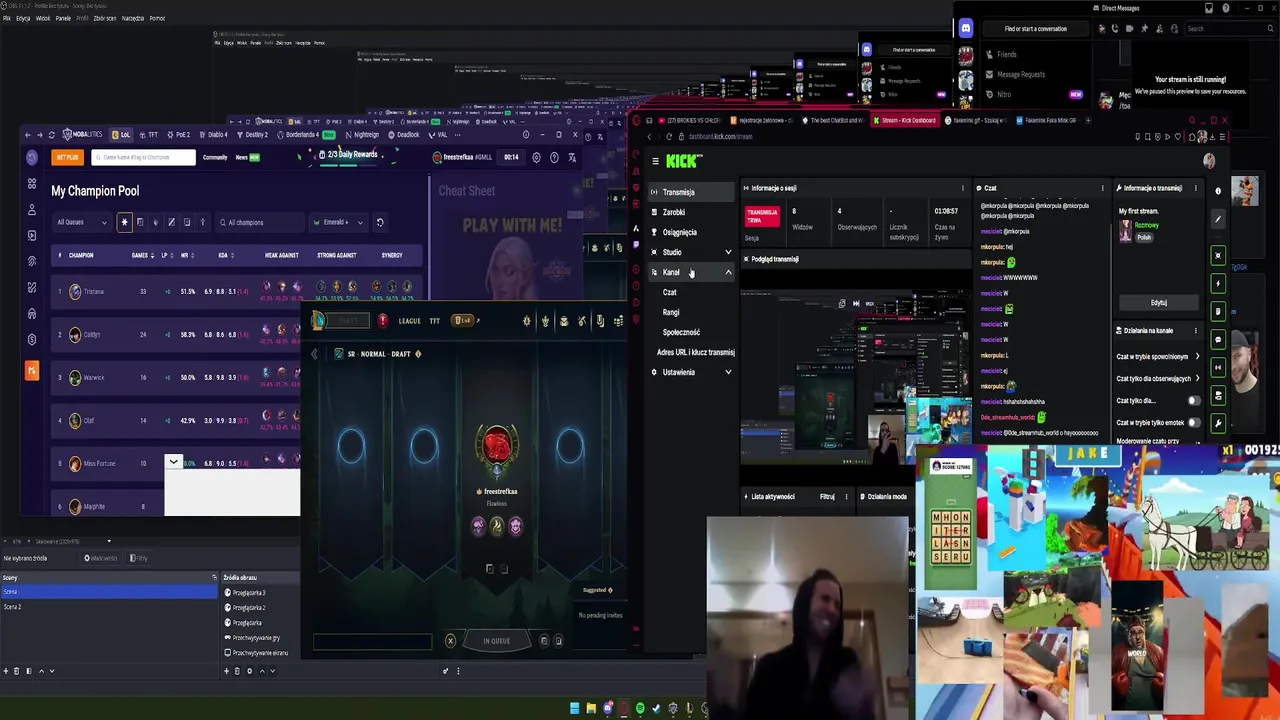Click the green chat bubble icon in Kick sidebar

coord(1218,340)
